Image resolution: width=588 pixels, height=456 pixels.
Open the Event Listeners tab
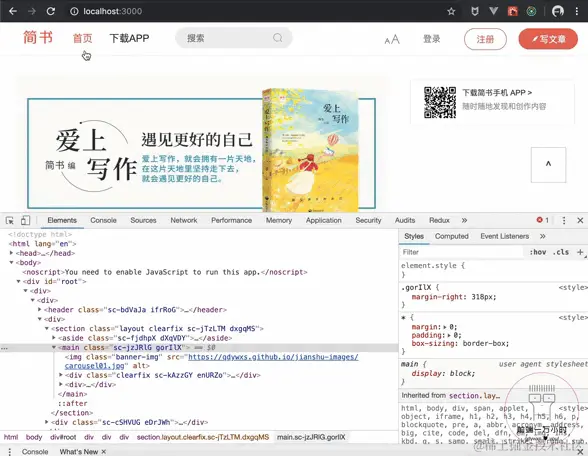pos(504,236)
